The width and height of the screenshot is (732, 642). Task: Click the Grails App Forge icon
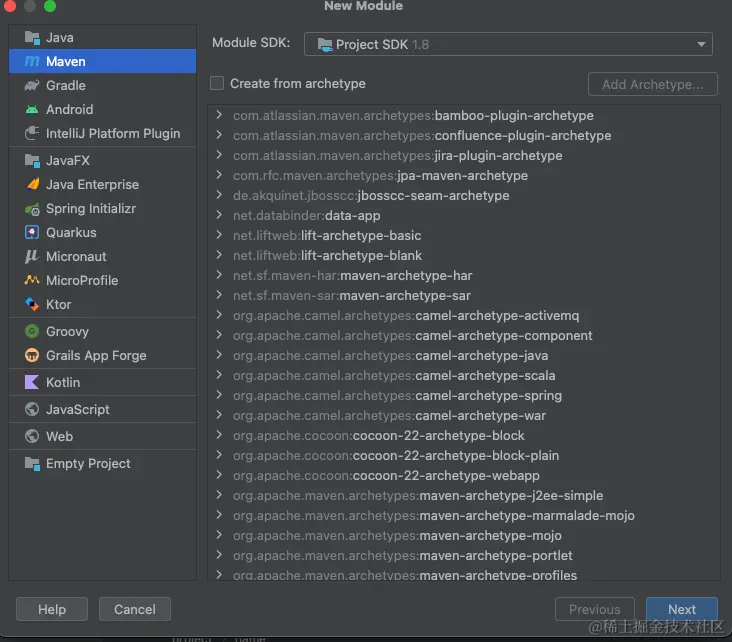point(32,355)
